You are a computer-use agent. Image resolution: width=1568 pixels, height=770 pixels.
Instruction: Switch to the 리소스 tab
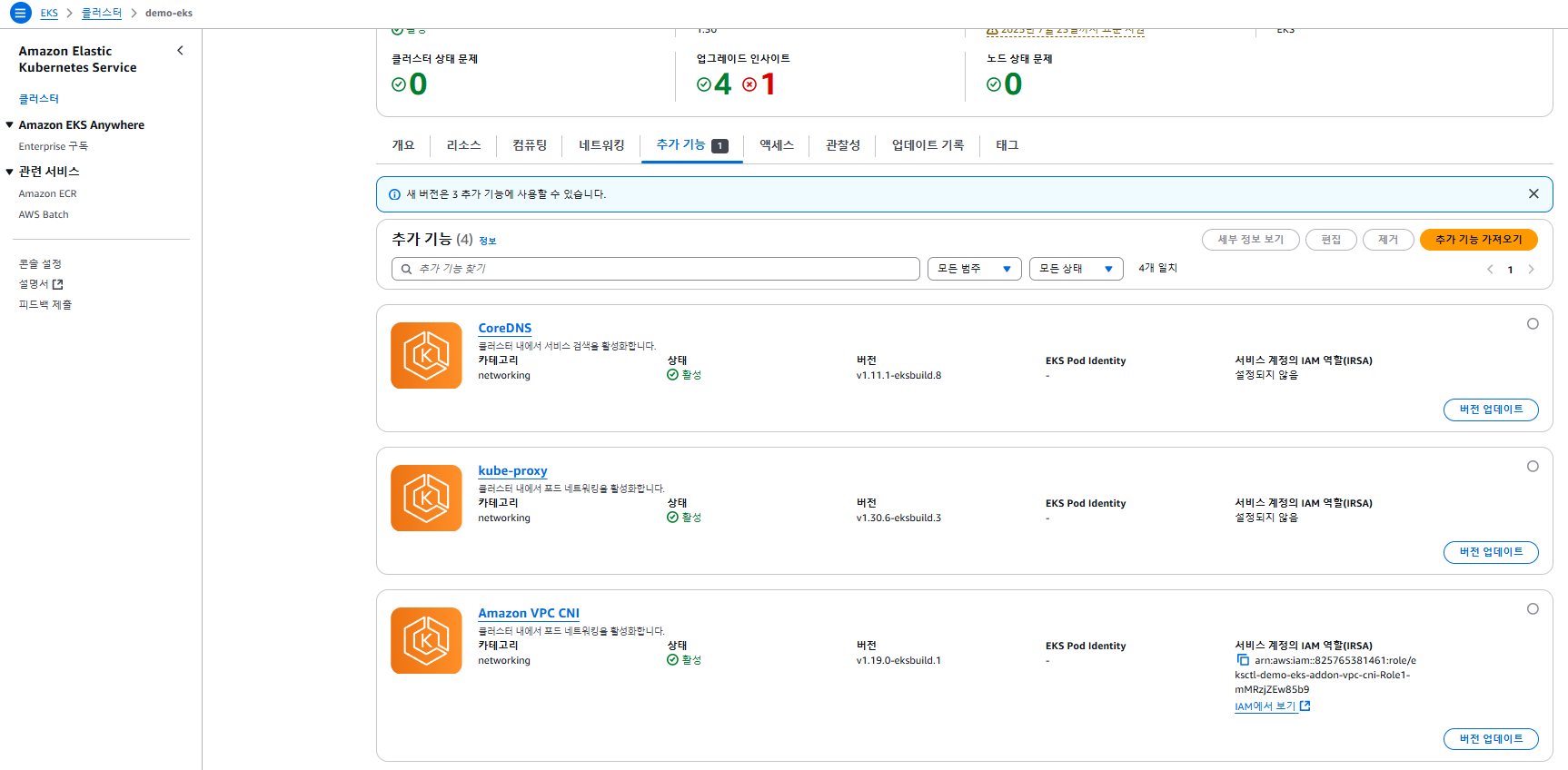point(463,145)
